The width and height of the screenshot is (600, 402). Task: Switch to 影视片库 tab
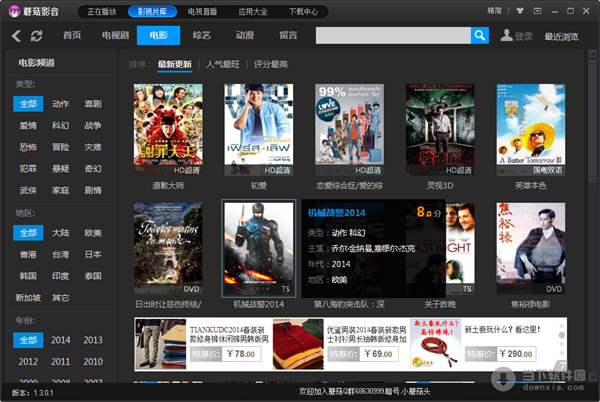point(152,12)
